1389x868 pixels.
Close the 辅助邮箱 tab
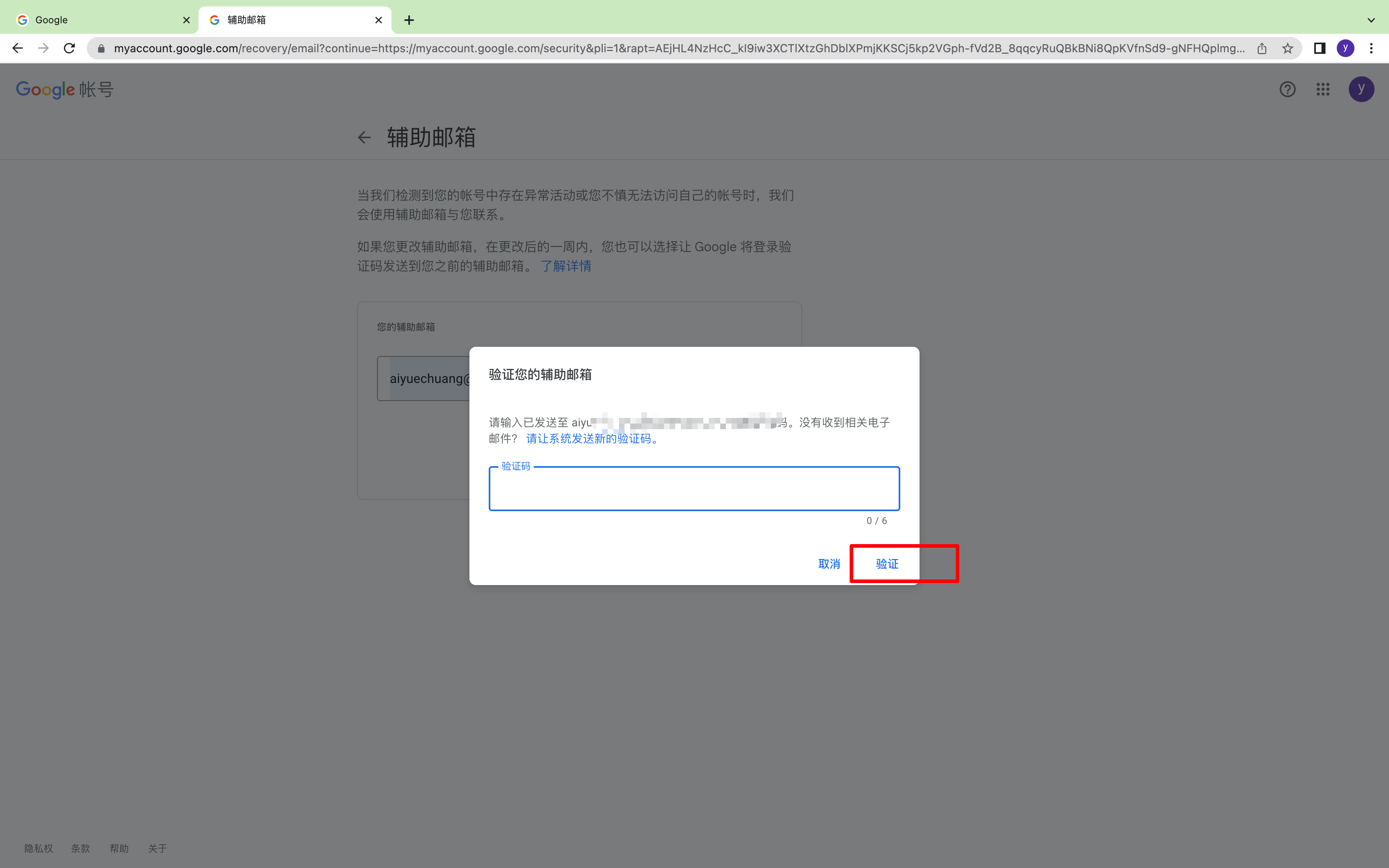pyautogui.click(x=378, y=20)
